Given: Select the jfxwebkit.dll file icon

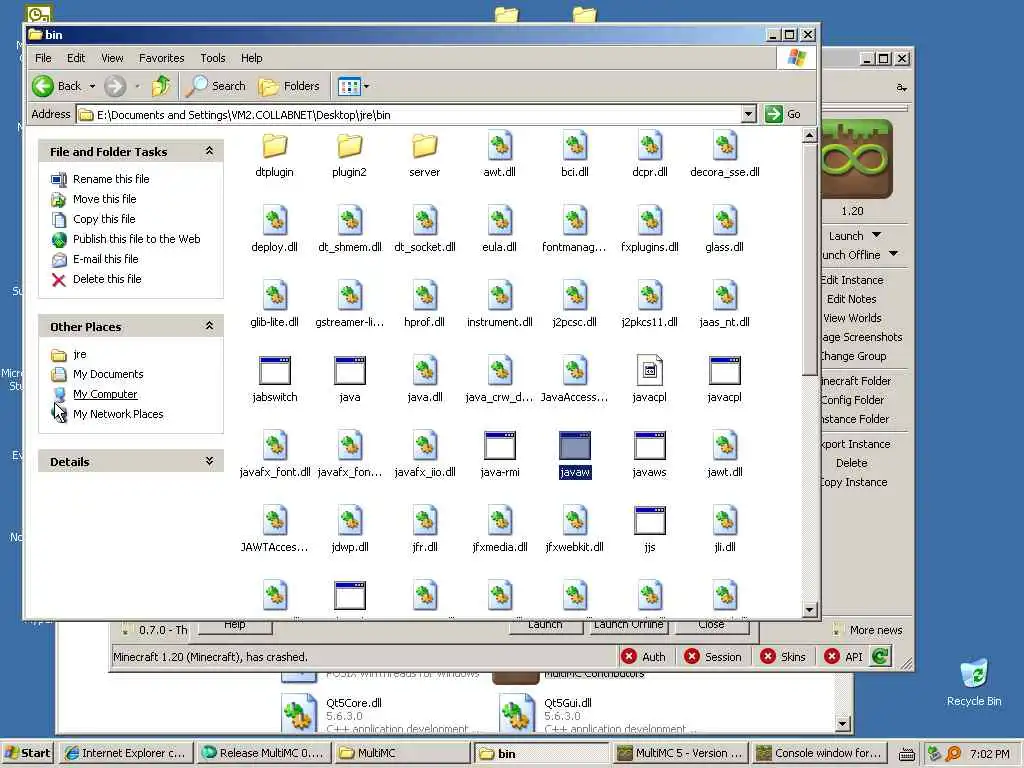Looking at the screenshot, I should [575, 520].
